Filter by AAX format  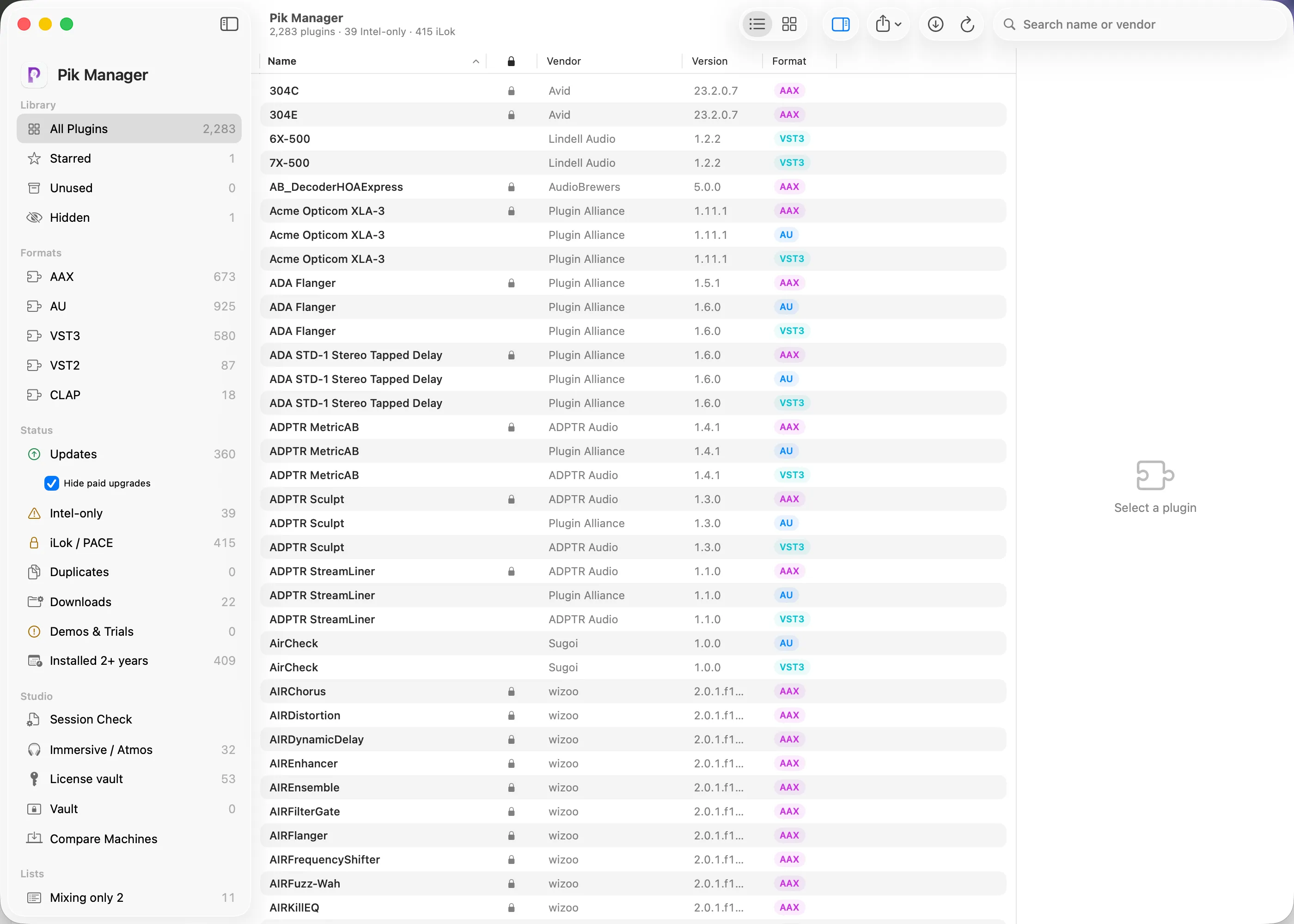[x=129, y=277]
